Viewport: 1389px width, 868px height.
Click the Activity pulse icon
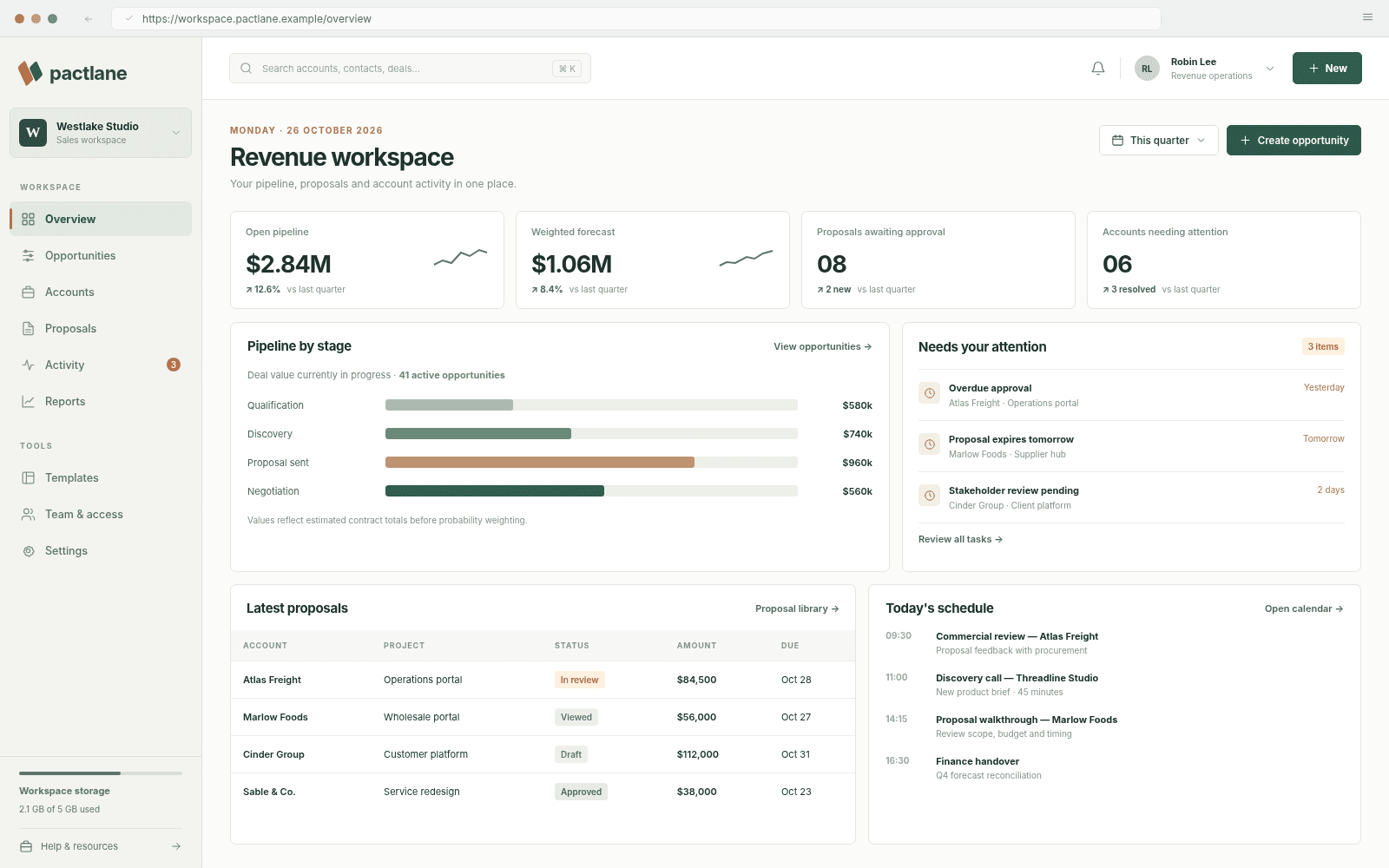[x=29, y=365]
